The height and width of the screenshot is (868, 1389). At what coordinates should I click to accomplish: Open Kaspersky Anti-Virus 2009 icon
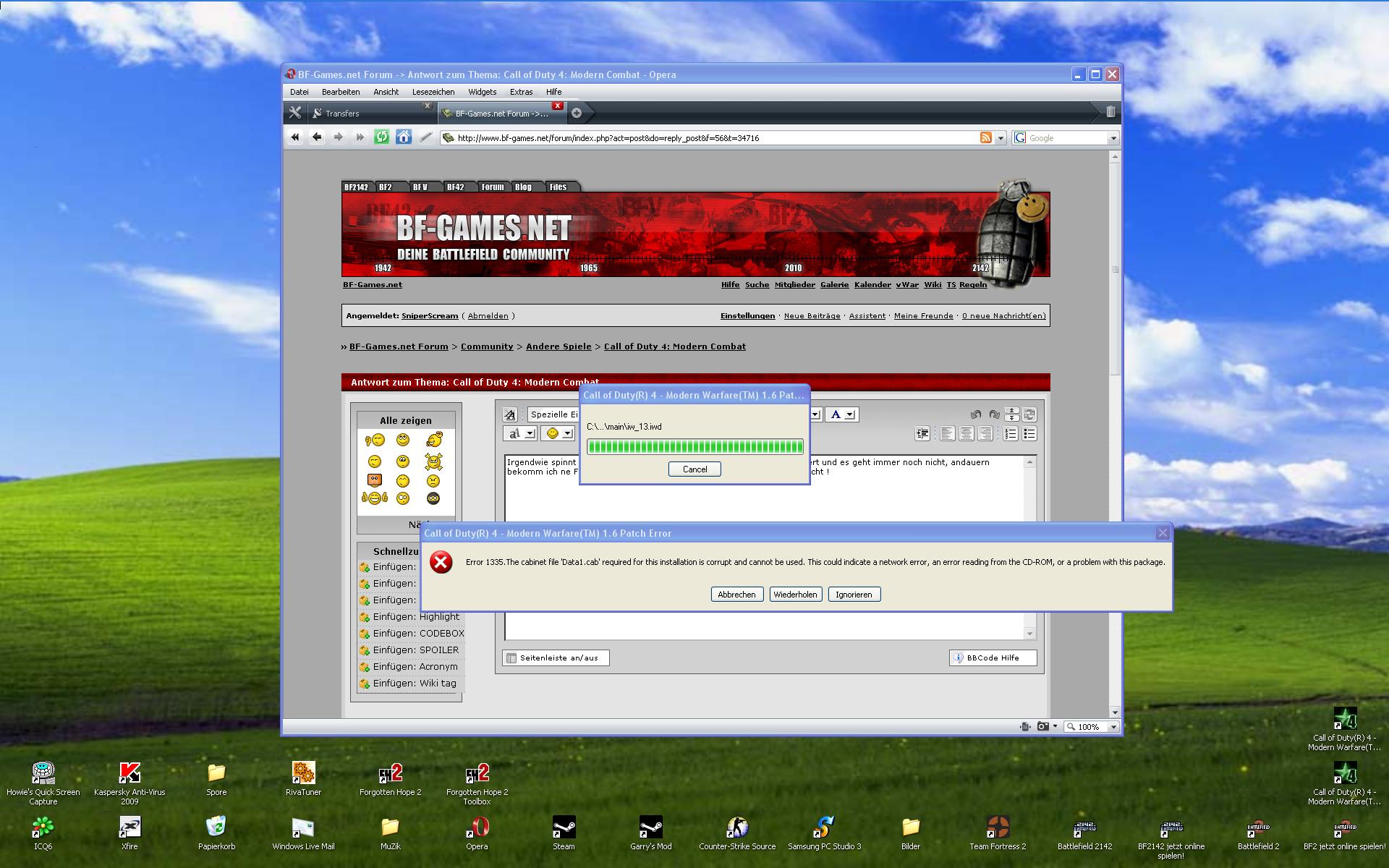(129, 783)
